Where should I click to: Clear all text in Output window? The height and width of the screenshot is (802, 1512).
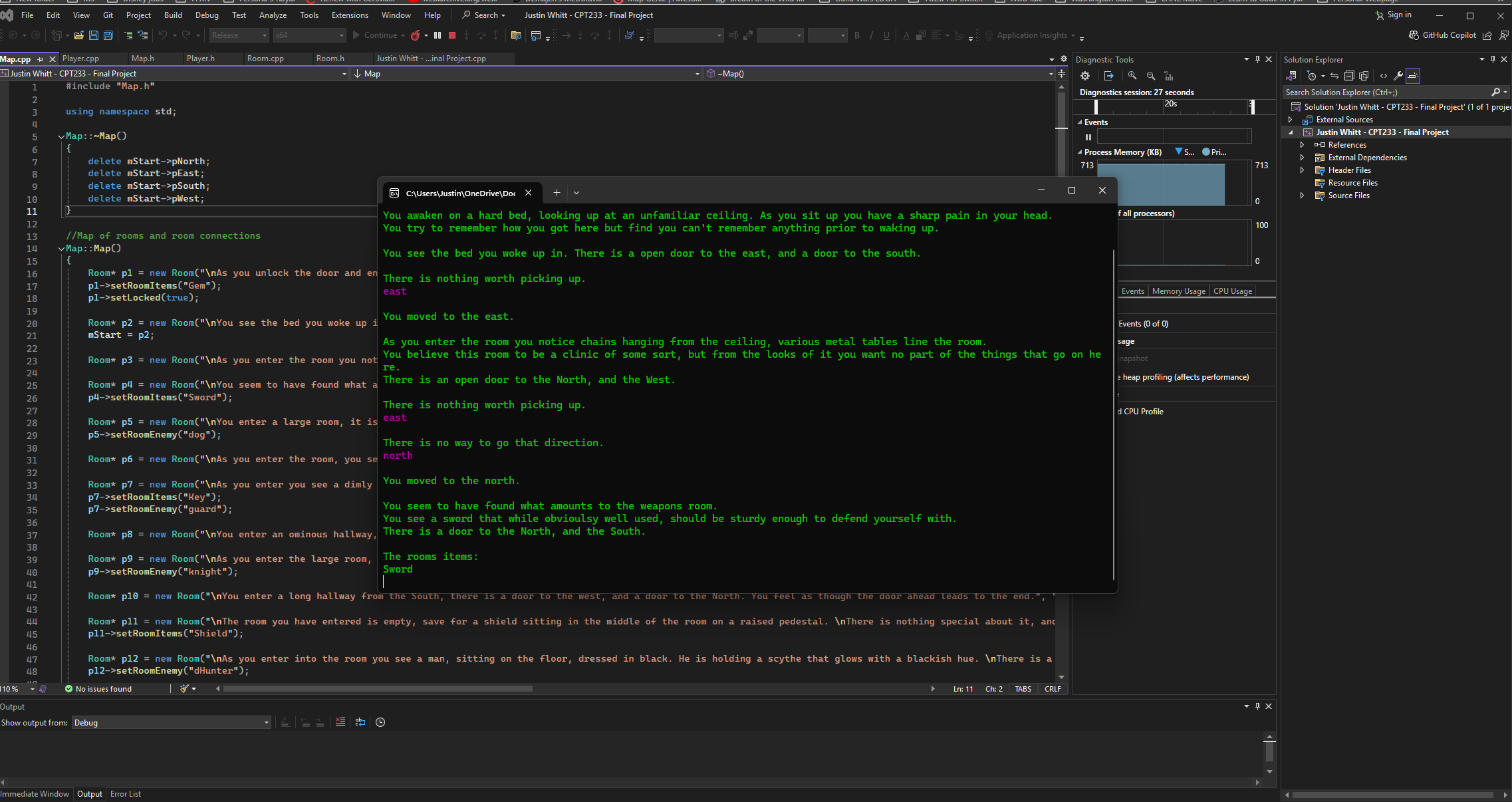pos(340,722)
